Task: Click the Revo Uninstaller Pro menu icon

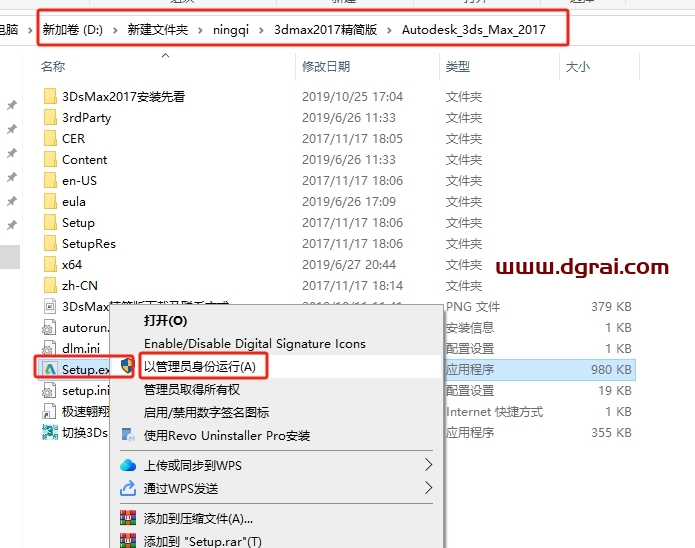Action: click(x=128, y=435)
